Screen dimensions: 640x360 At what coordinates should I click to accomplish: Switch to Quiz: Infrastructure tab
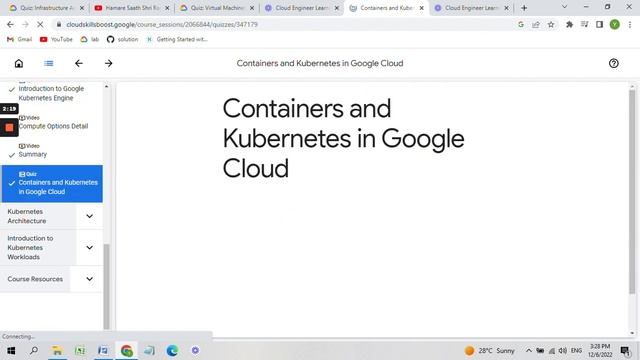46,8
